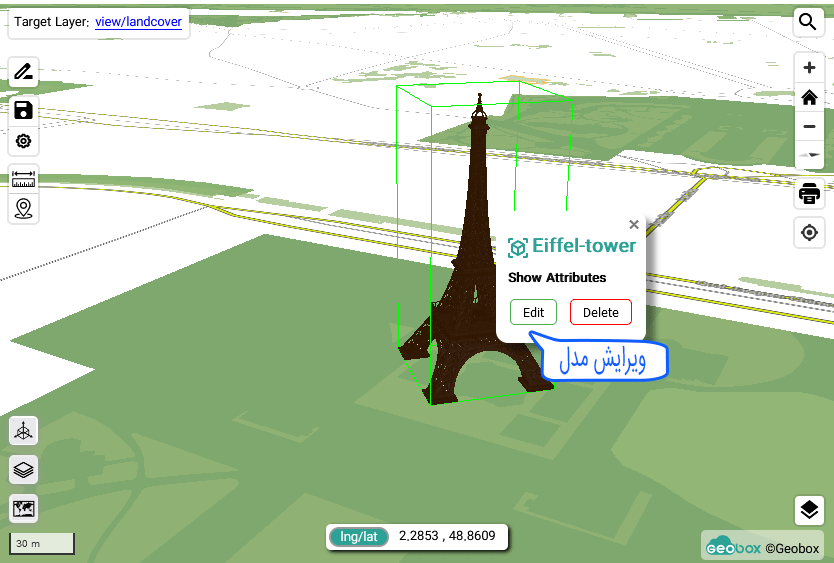
Task: Zoom out with the minus button
Action: tap(809, 126)
